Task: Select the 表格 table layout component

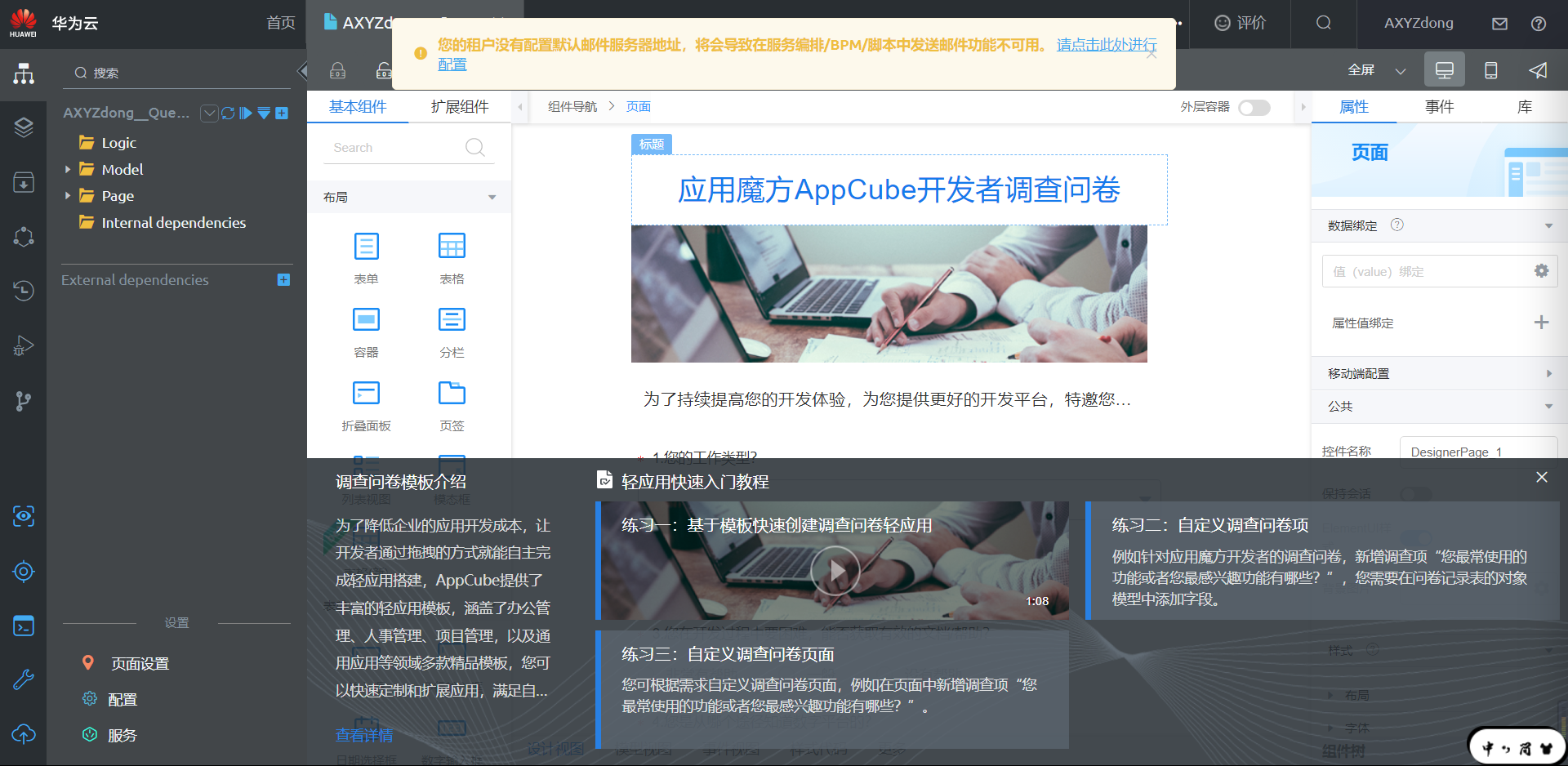Action: pos(452,257)
